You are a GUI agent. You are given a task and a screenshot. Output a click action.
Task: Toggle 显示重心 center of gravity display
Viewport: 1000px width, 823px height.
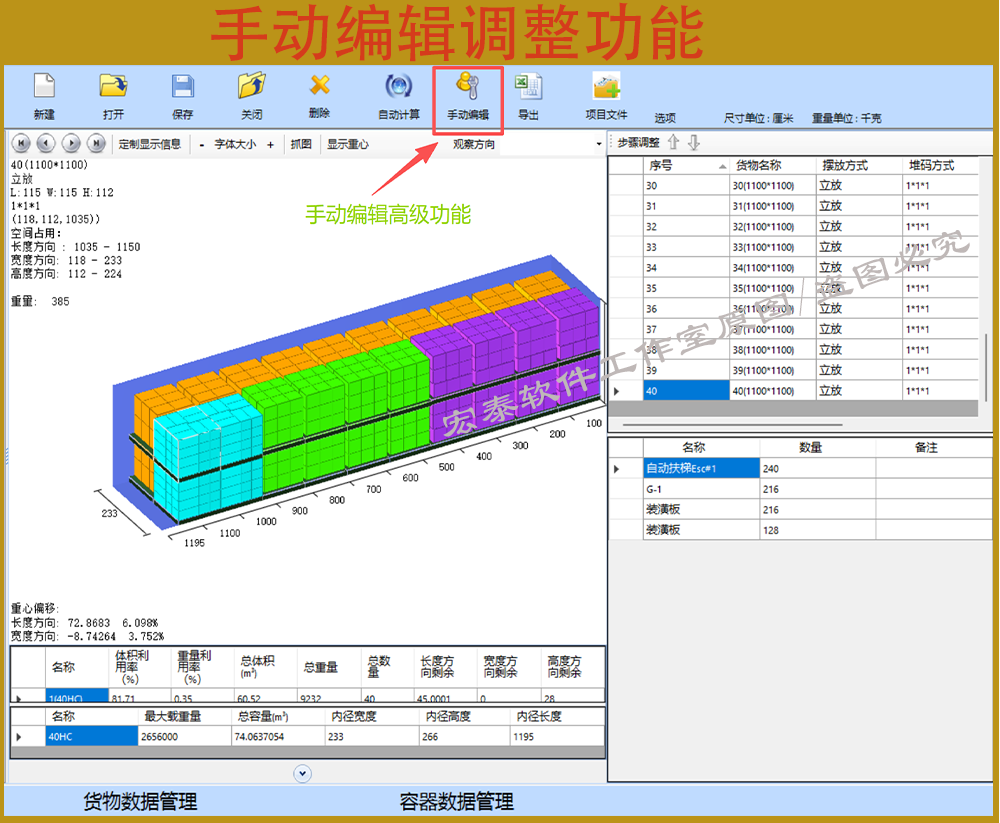coord(347,144)
